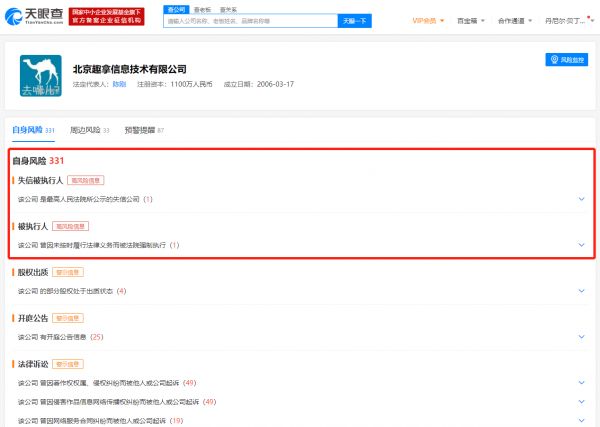
Task: Expand the 开庭公告 row chevron
Action: click(581, 337)
